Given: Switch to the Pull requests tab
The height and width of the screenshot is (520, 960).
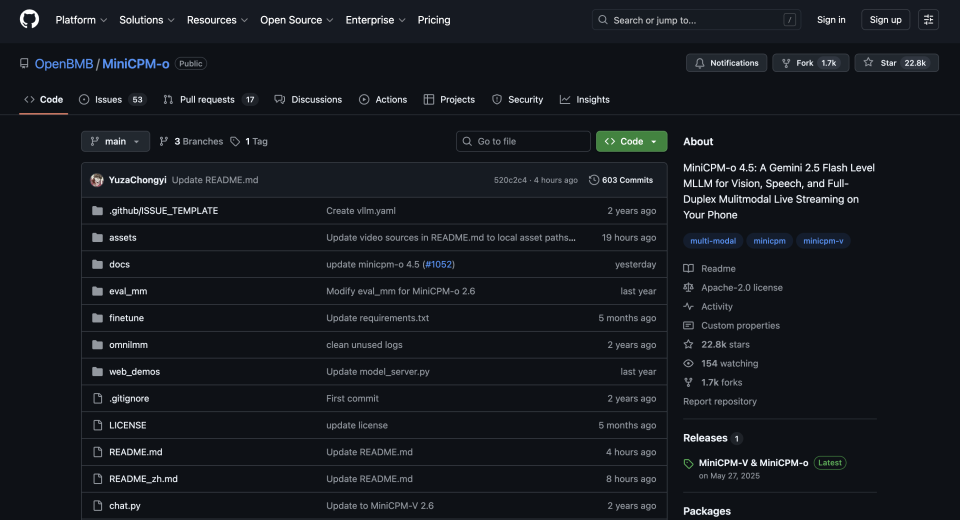Looking at the screenshot, I should (x=210, y=99).
